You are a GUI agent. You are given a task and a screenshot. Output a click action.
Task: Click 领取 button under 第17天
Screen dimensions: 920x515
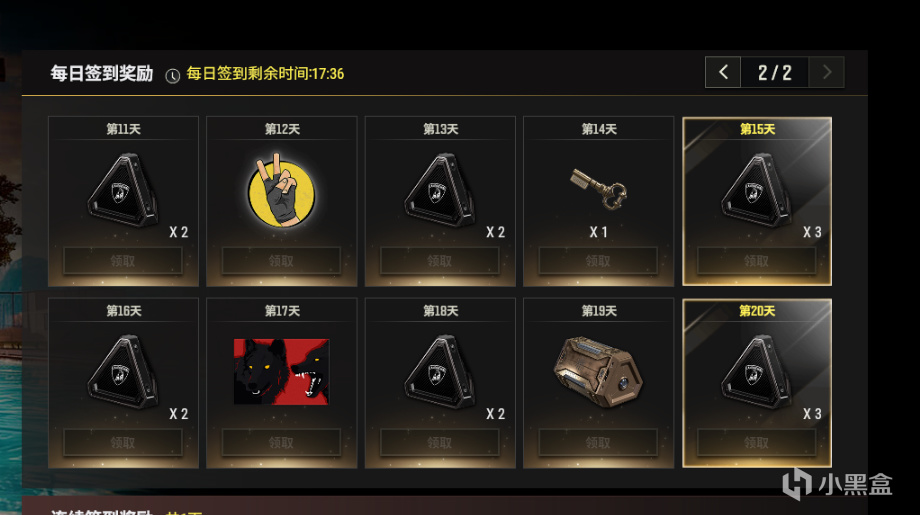coord(281,442)
